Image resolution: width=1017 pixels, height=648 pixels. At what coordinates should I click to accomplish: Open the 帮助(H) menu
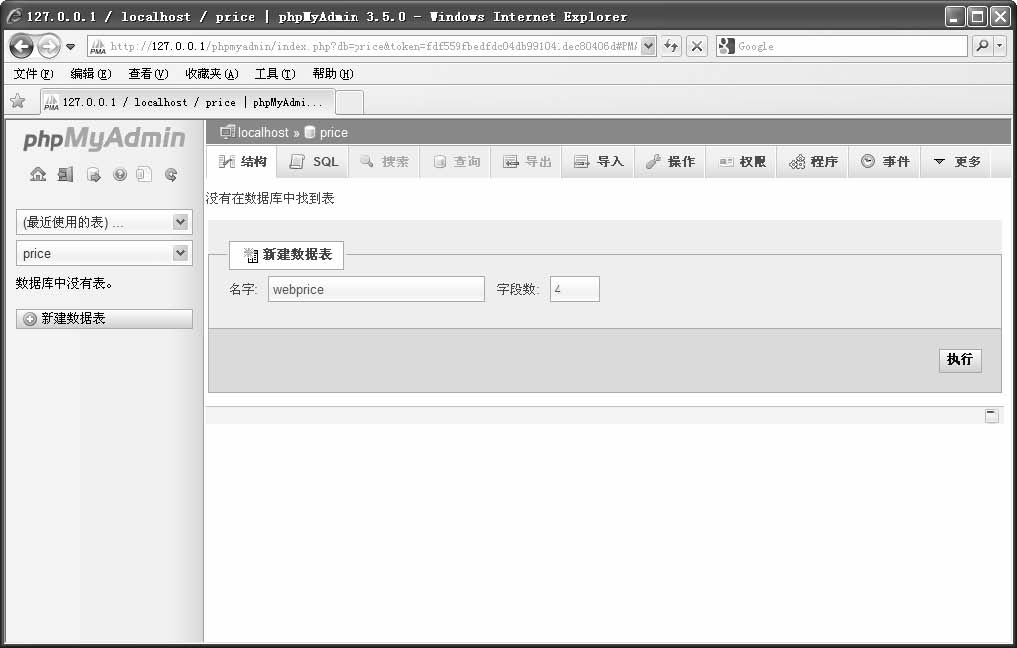click(333, 74)
